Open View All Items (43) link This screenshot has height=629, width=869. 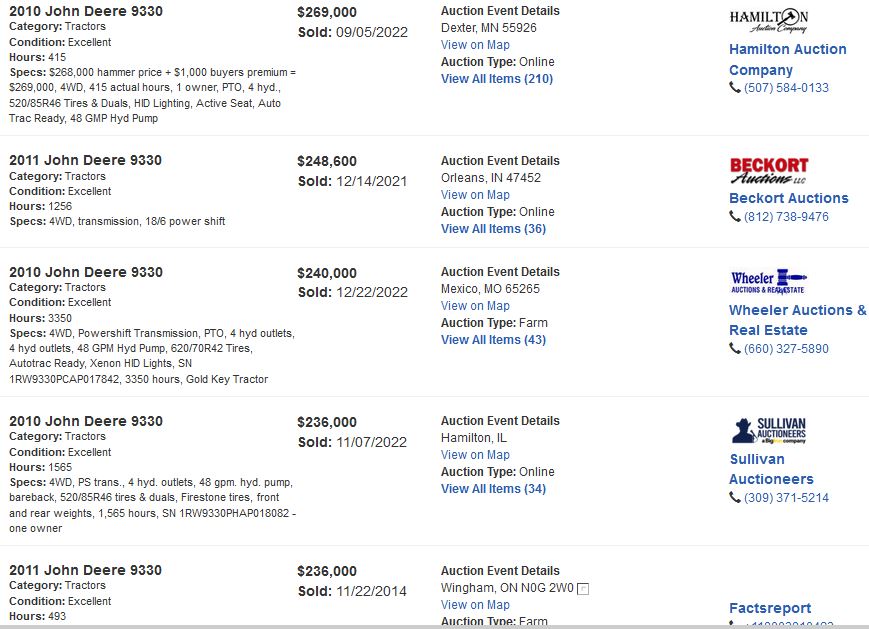point(493,339)
